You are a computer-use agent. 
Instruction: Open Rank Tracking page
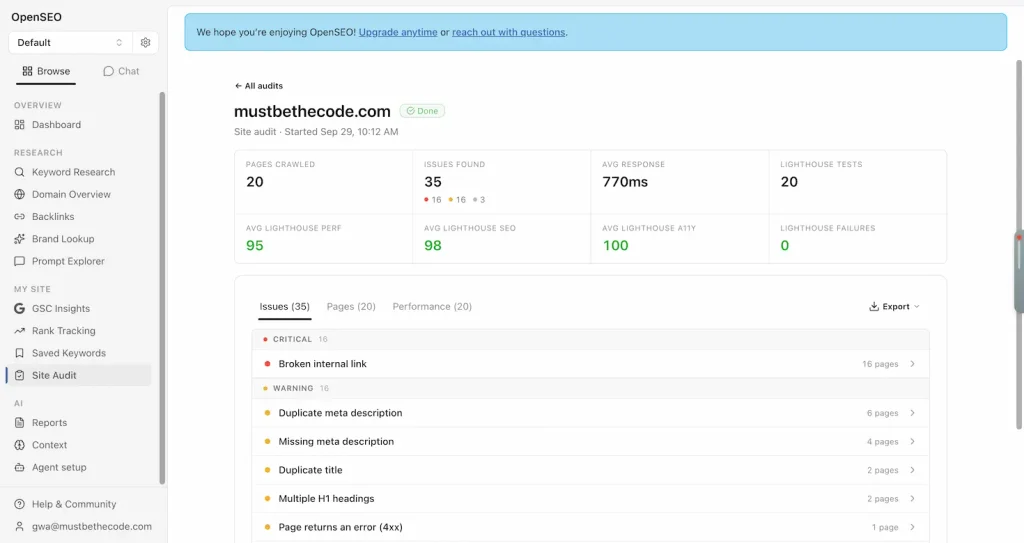pyautogui.click(x=63, y=331)
